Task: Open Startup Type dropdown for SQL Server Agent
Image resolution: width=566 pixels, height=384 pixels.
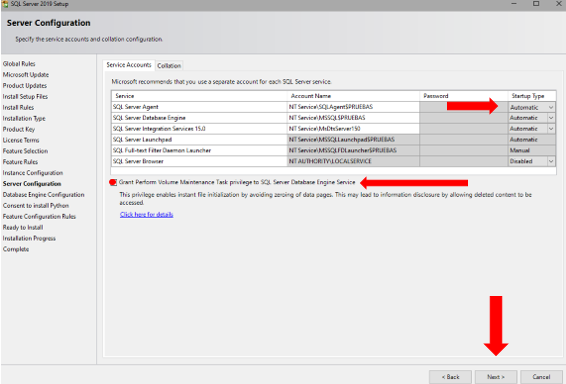Action: (x=551, y=107)
